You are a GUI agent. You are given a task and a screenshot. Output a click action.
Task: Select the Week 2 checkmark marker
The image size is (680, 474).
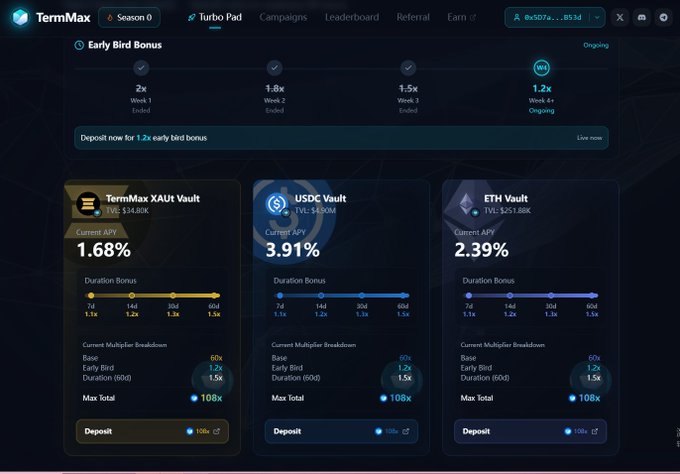pyautogui.click(x=275, y=68)
